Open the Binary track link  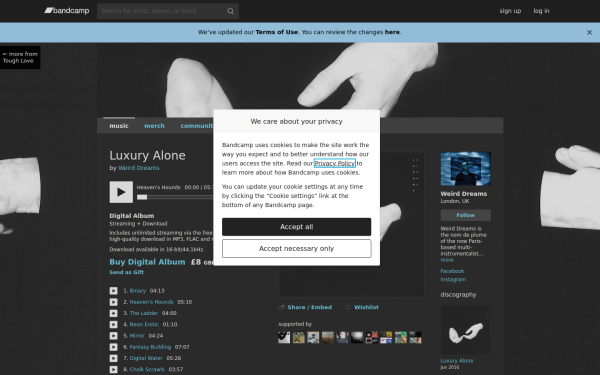click(x=138, y=291)
